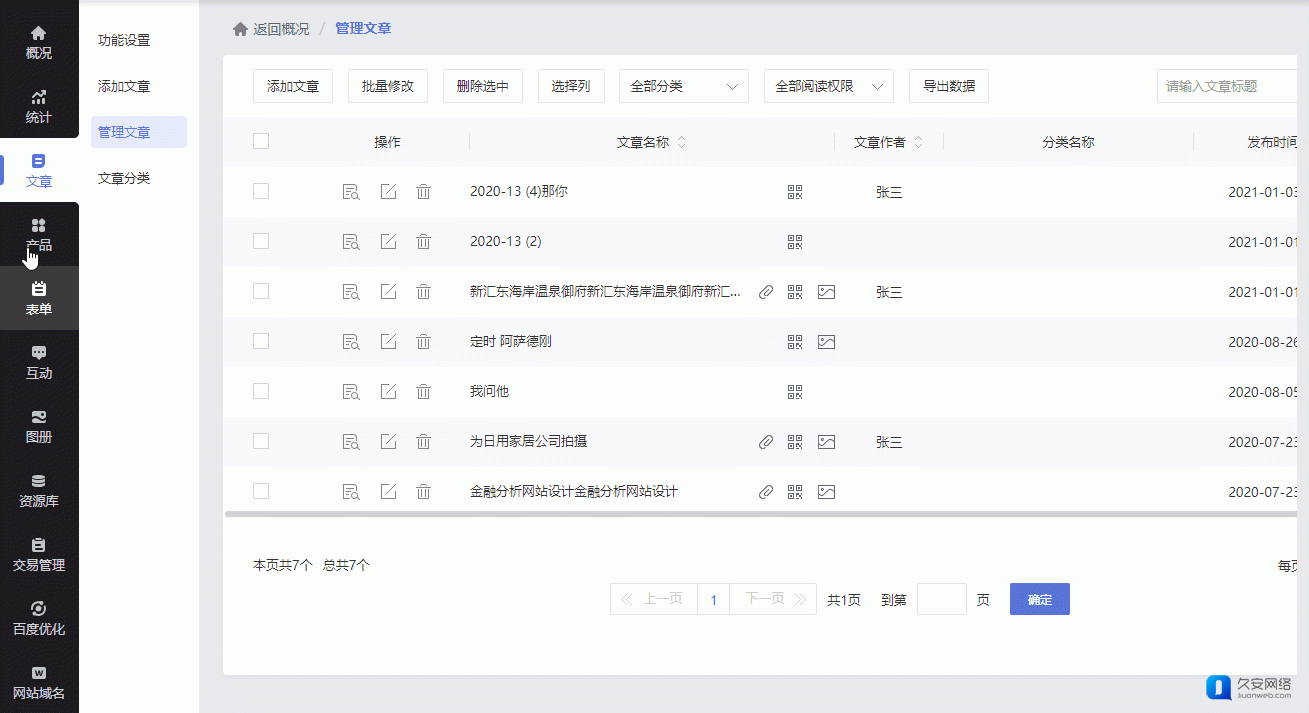The image size is (1309, 713).
Task: Select 功能设置 in the submenu
Action: tap(124, 41)
